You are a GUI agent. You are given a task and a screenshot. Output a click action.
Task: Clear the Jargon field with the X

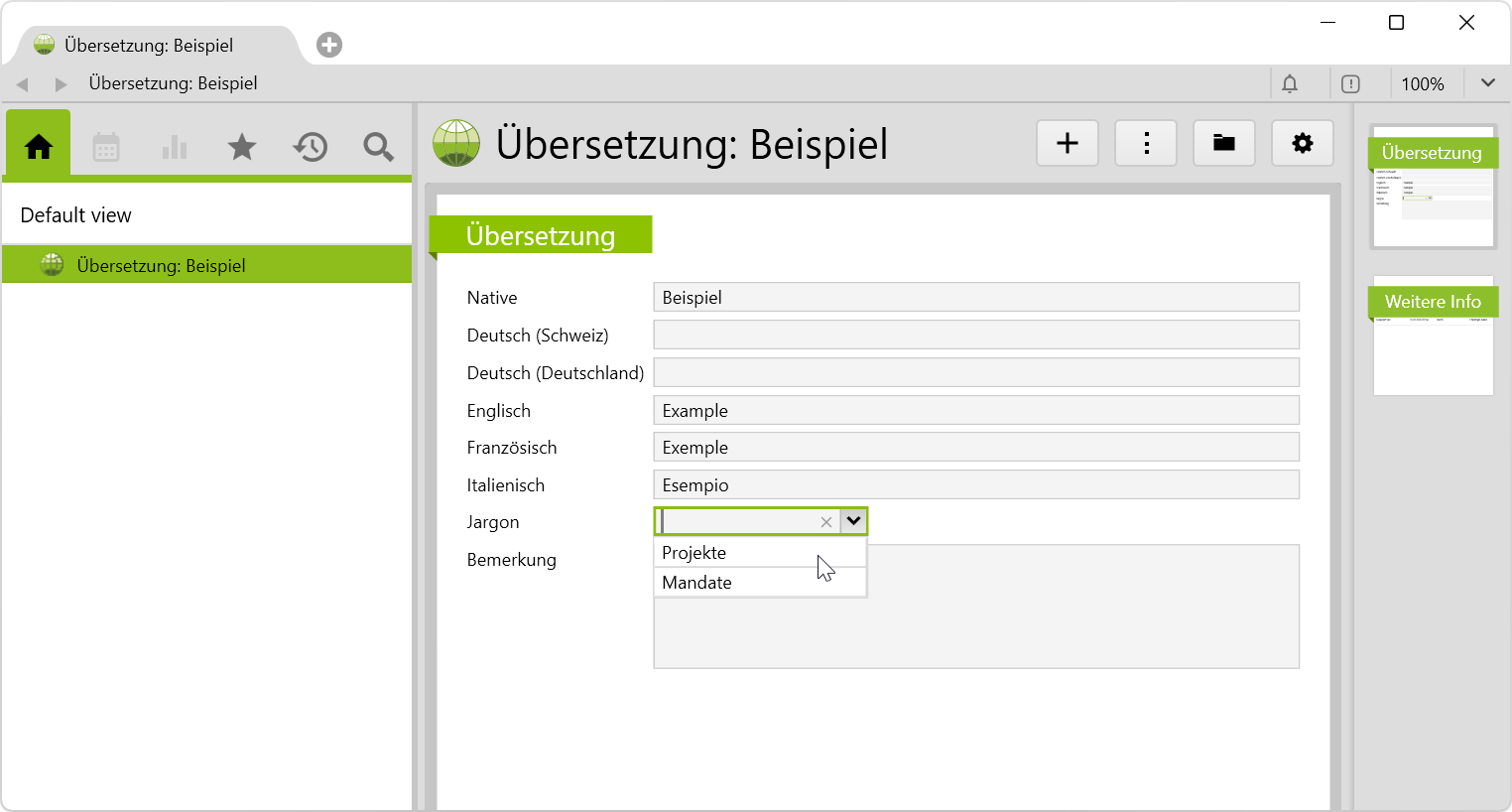(x=825, y=522)
